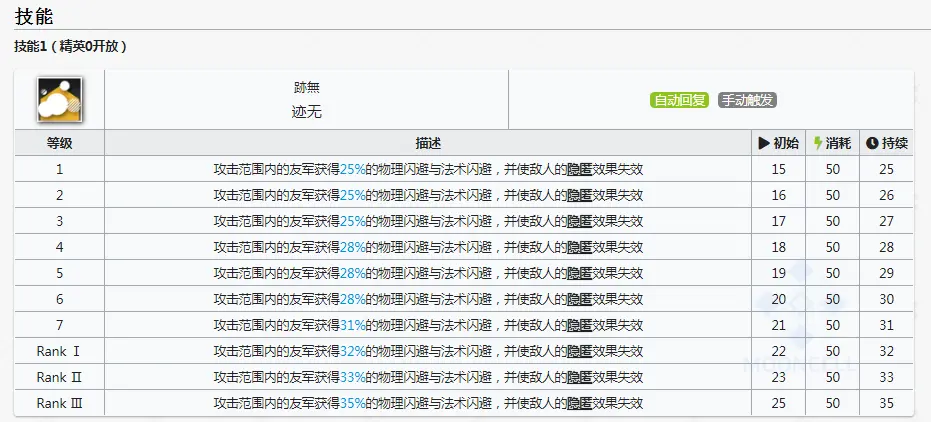Click the 迹无 skill icon image

pyautogui.click(x=59, y=100)
